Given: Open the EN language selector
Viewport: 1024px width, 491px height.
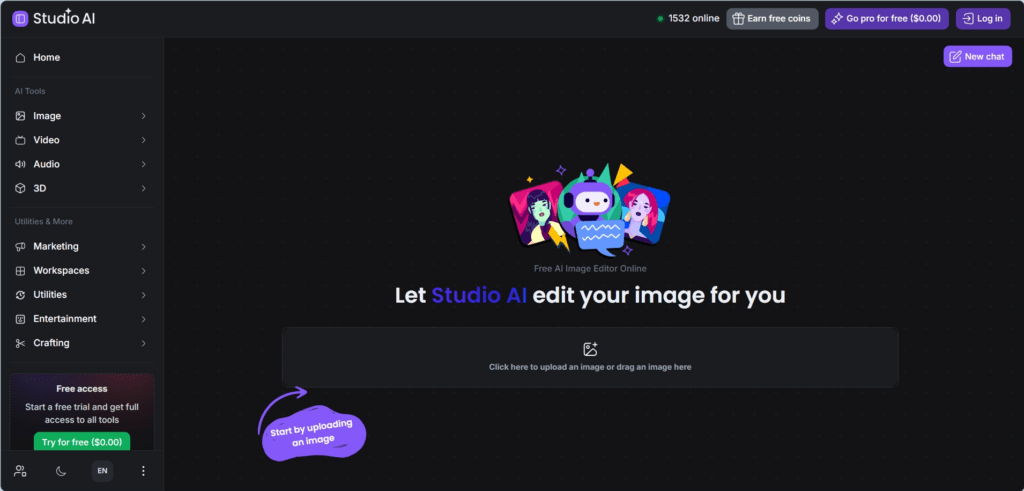Looking at the screenshot, I should (x=103, y=471).
